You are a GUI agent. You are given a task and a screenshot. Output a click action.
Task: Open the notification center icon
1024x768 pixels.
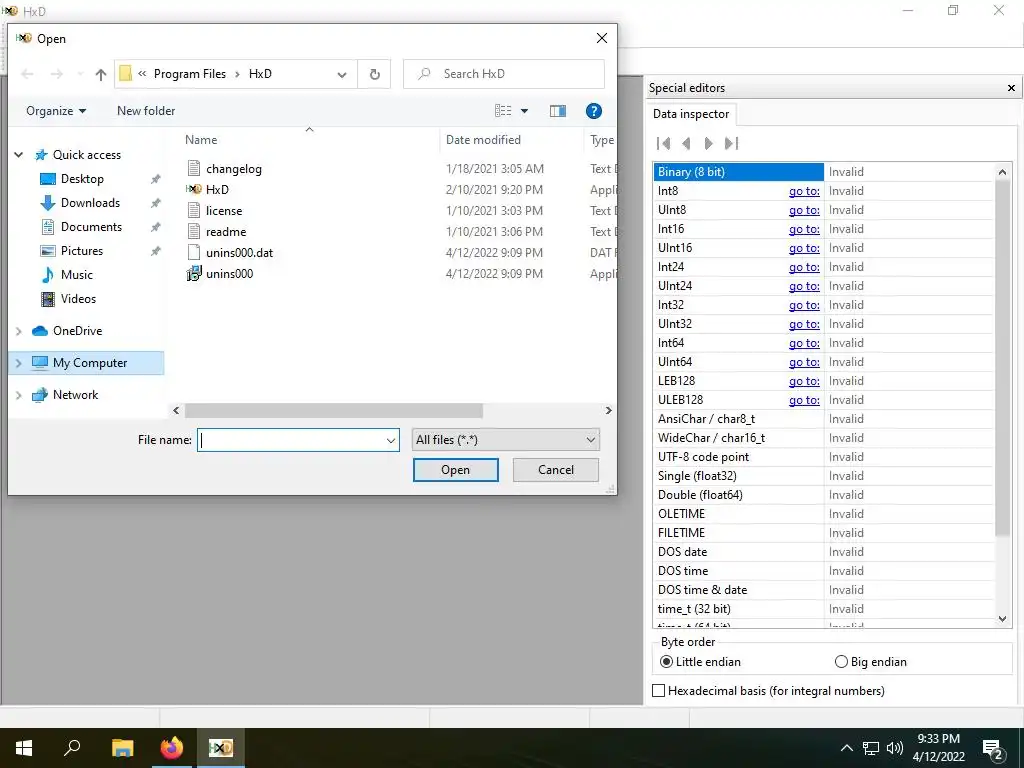click(993, 749)
